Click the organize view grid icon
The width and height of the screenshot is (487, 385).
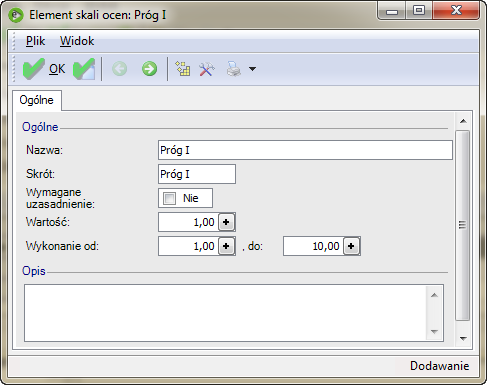(183, 69)
